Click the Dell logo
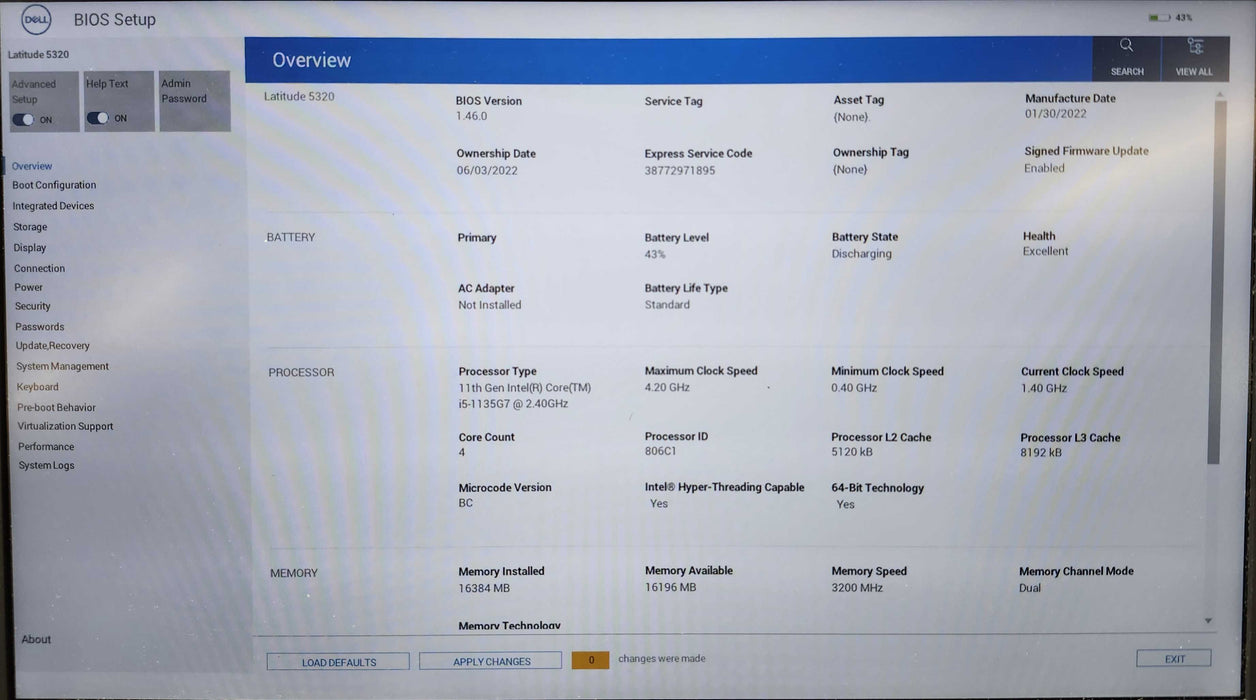The width and height of the screenshot is (1256, 700). (35, 18)
